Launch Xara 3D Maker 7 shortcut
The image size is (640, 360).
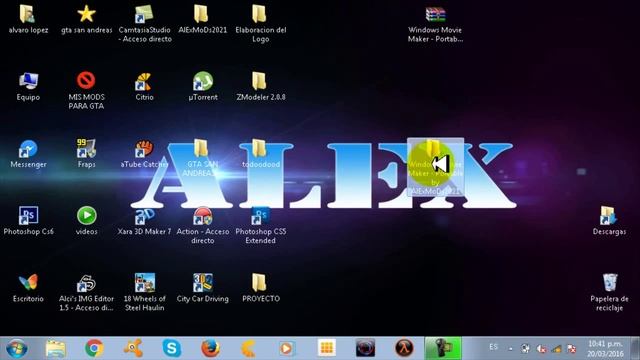(144, 221)
